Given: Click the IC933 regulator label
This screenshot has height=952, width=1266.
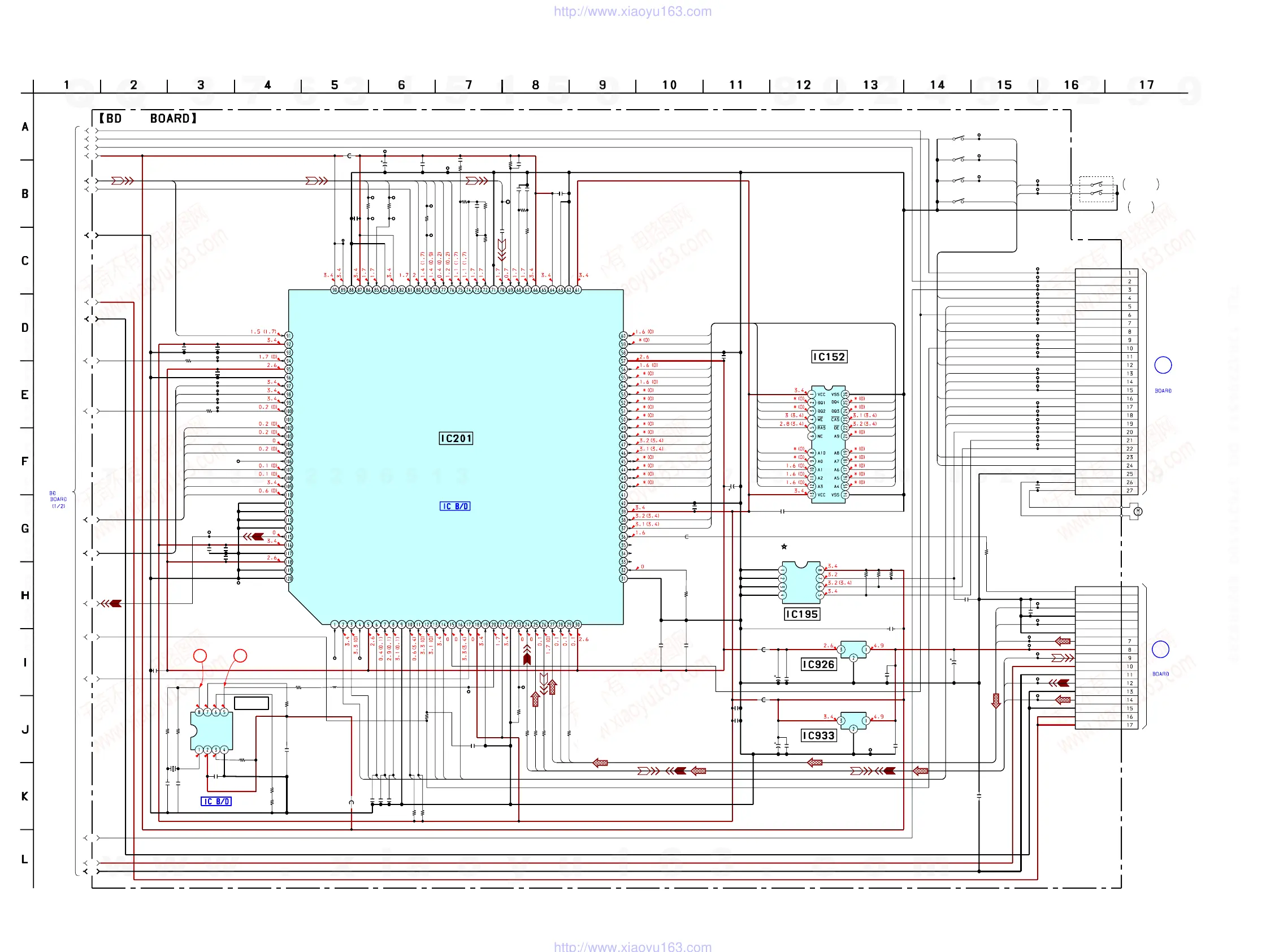Looking at the screenshot, I should coord(818,735).
